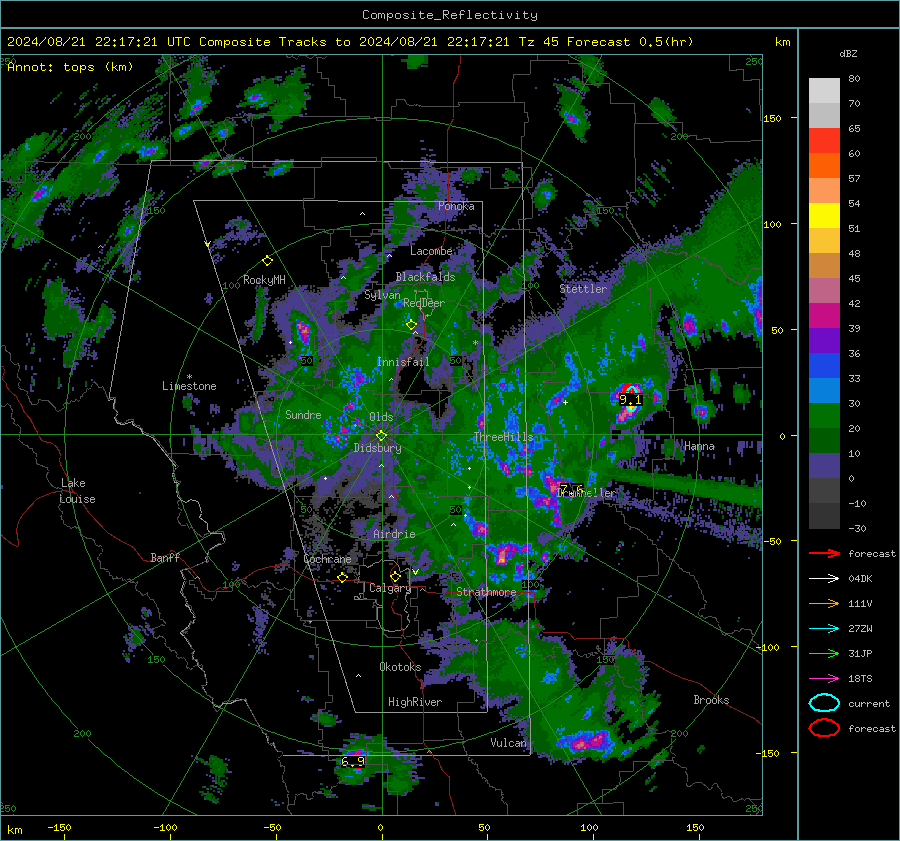Click the Forecast 0.5(hr) header text
Image resolution: width=900 pixels, height=841 pixels.
coord(630,42)
